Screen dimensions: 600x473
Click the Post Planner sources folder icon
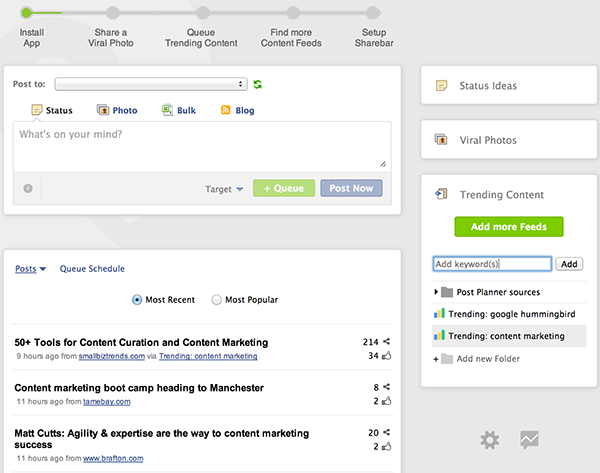[x=447, y=292]
